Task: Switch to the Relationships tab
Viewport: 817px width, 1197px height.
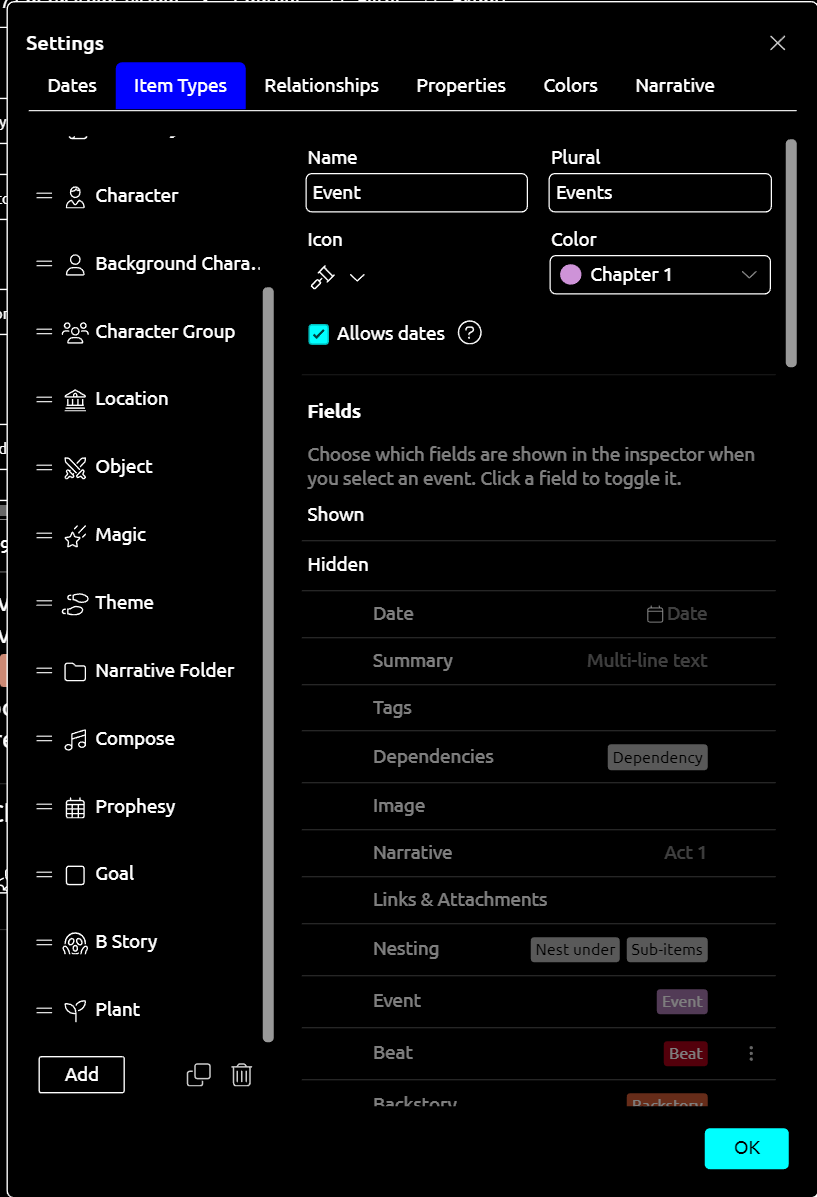Action: (321, 86)
